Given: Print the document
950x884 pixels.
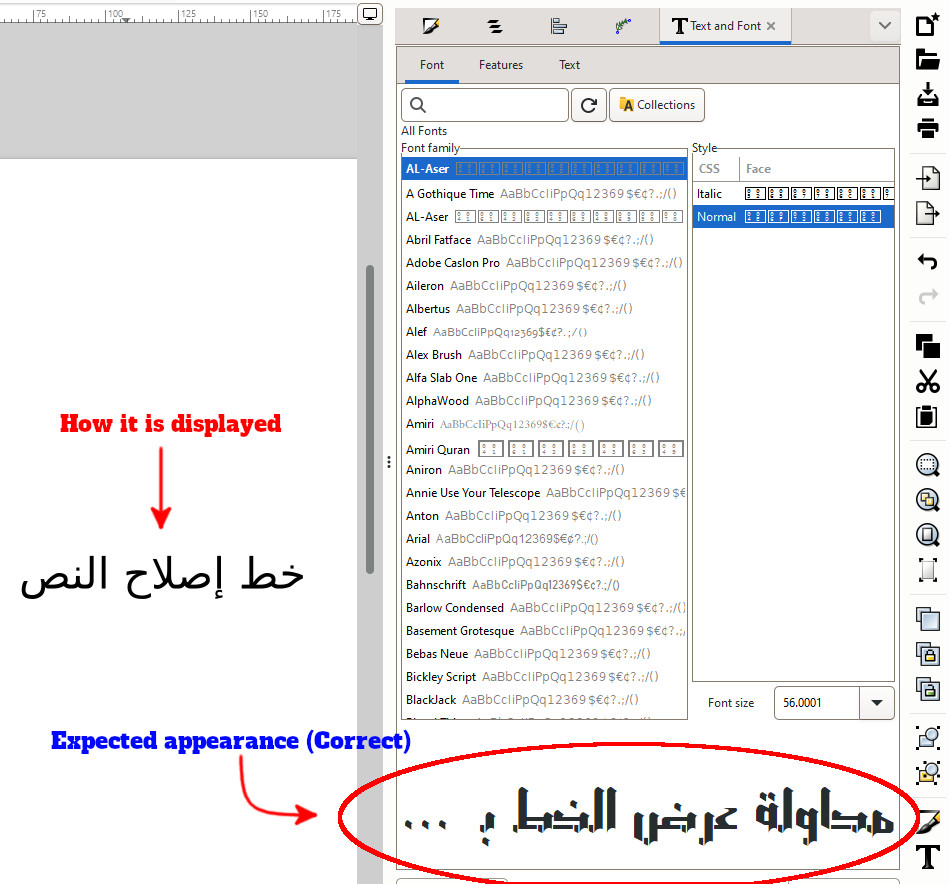Looking at the screenshot, I should click(x=928, y=128).
